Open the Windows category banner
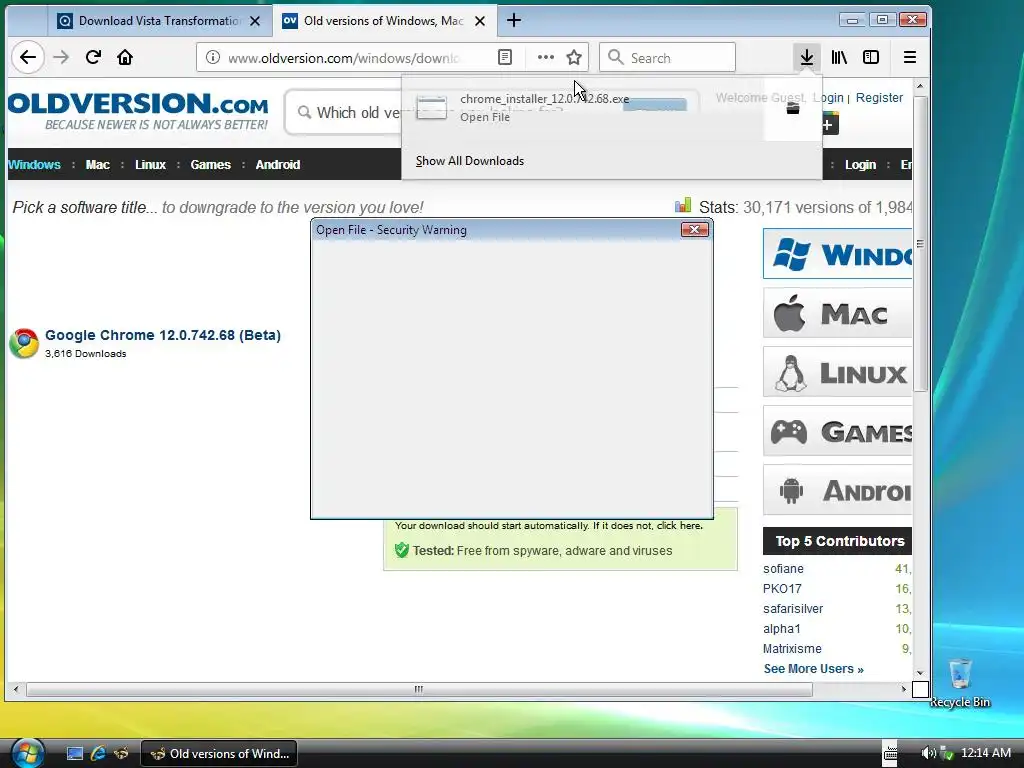 pyautogui.click(x=837, y=253)
